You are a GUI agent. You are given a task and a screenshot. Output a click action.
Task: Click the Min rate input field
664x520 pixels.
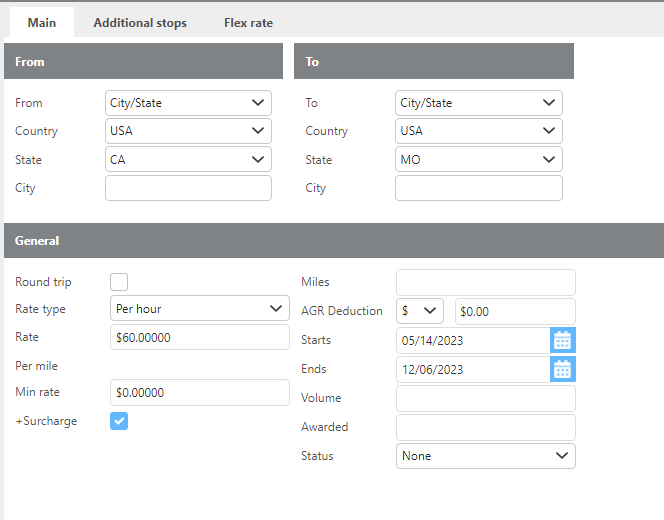tap(197, 393)
